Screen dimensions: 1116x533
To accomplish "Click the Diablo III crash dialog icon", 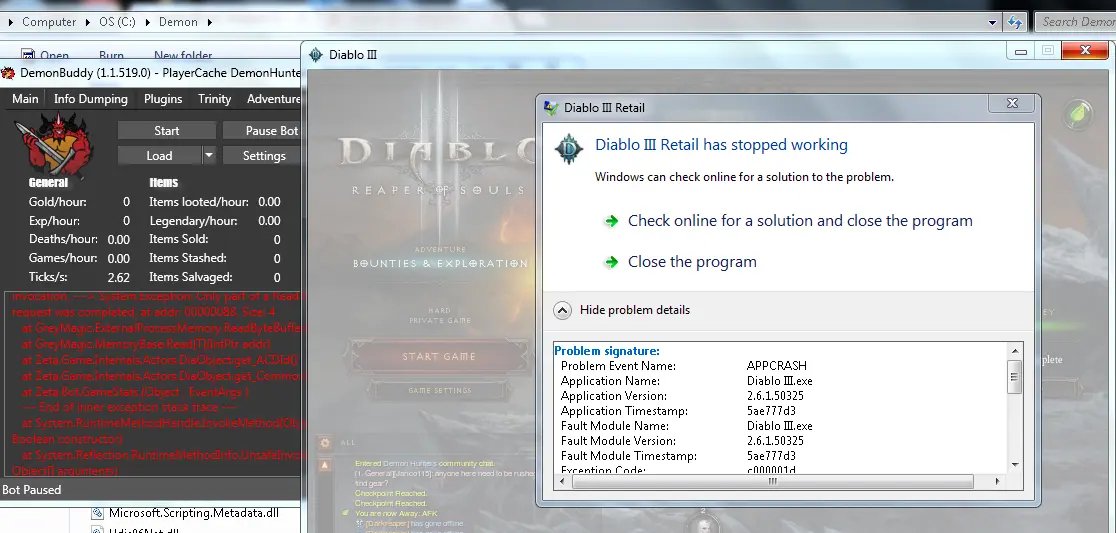I will coord(569,149).
